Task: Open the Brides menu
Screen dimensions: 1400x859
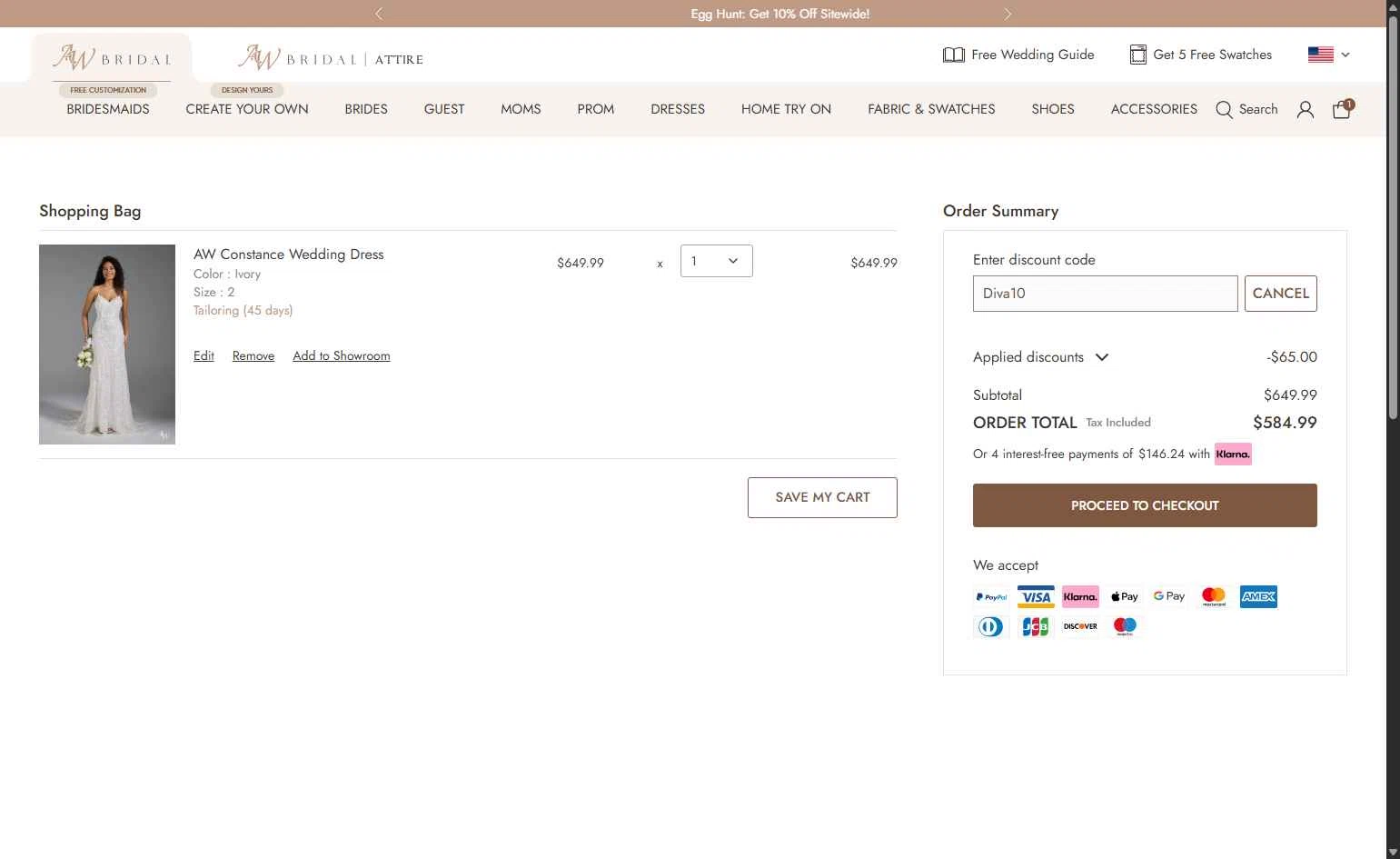Action: [x=366, y=109]
